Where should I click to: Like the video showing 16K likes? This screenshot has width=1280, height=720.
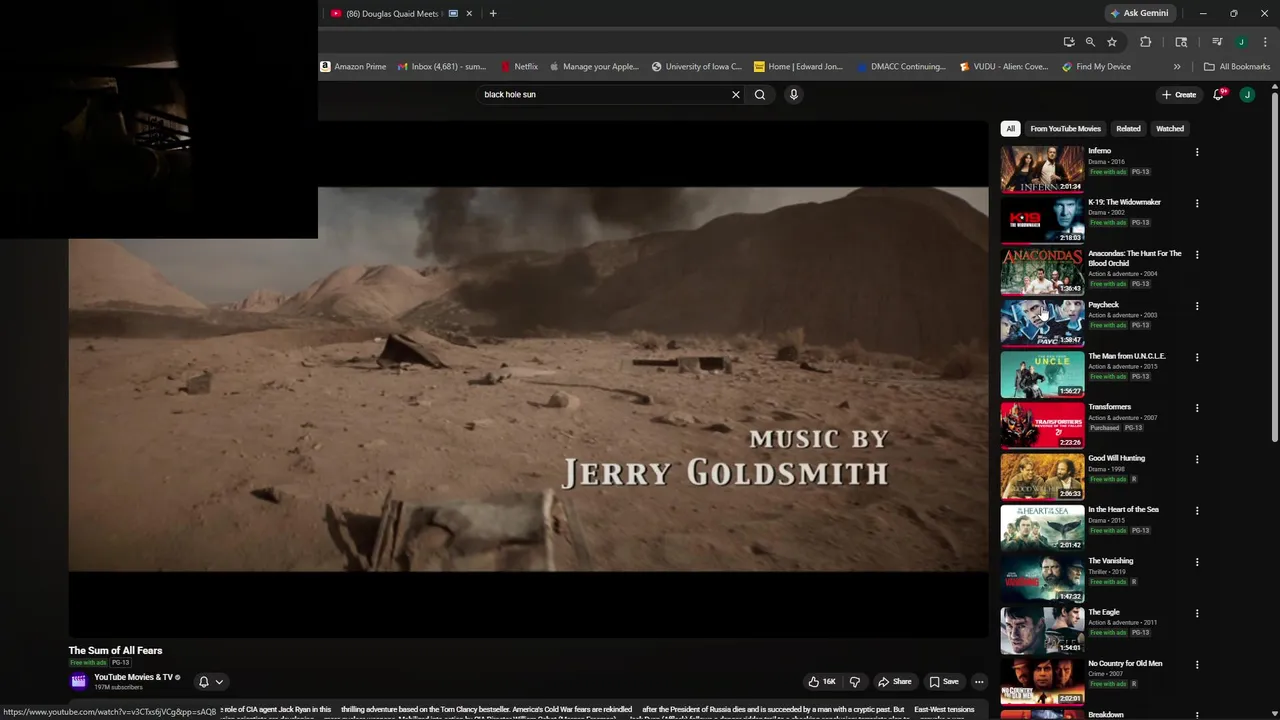[822, 682]
